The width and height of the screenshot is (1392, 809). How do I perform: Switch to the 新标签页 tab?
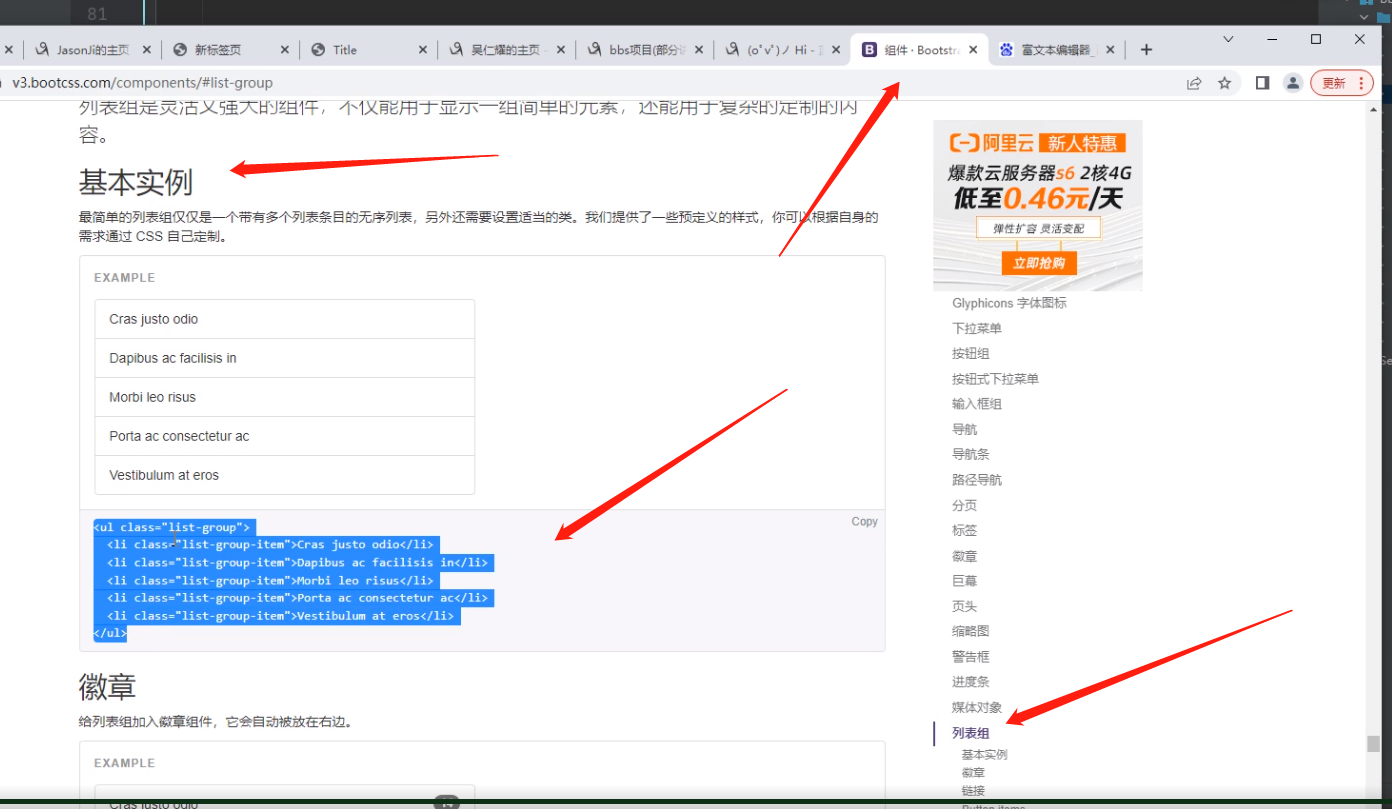click(231, 50)
